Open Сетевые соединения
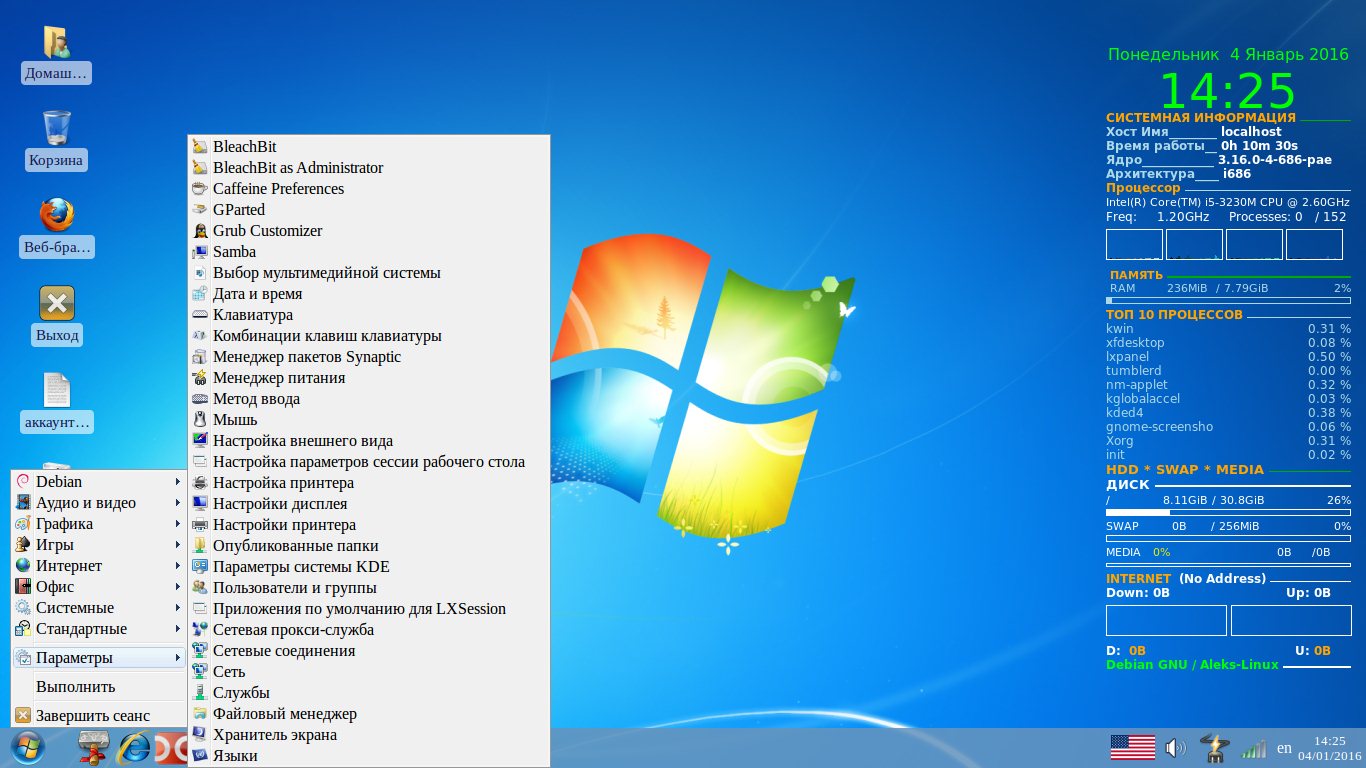1366x768 pixels. click(x=369, y=650)
